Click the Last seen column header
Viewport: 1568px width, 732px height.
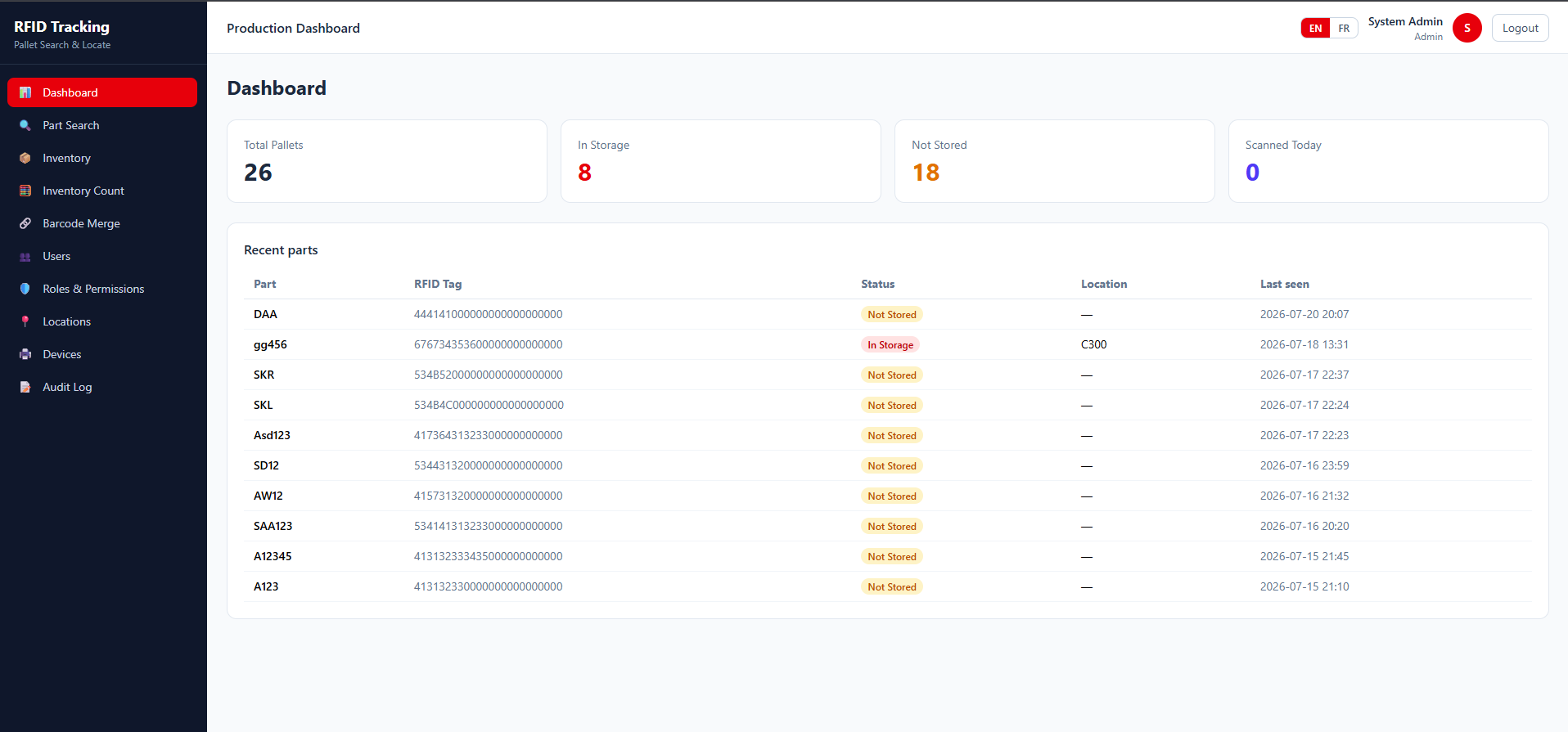(1284, 284)
